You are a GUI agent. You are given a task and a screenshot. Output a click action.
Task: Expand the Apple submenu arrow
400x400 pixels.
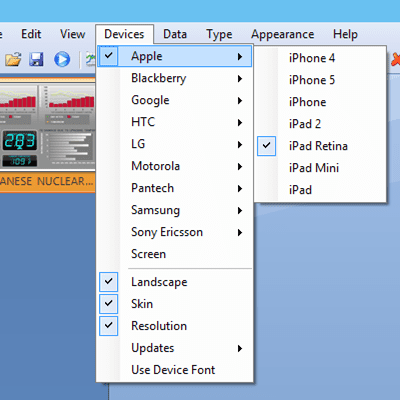[240, 56]
